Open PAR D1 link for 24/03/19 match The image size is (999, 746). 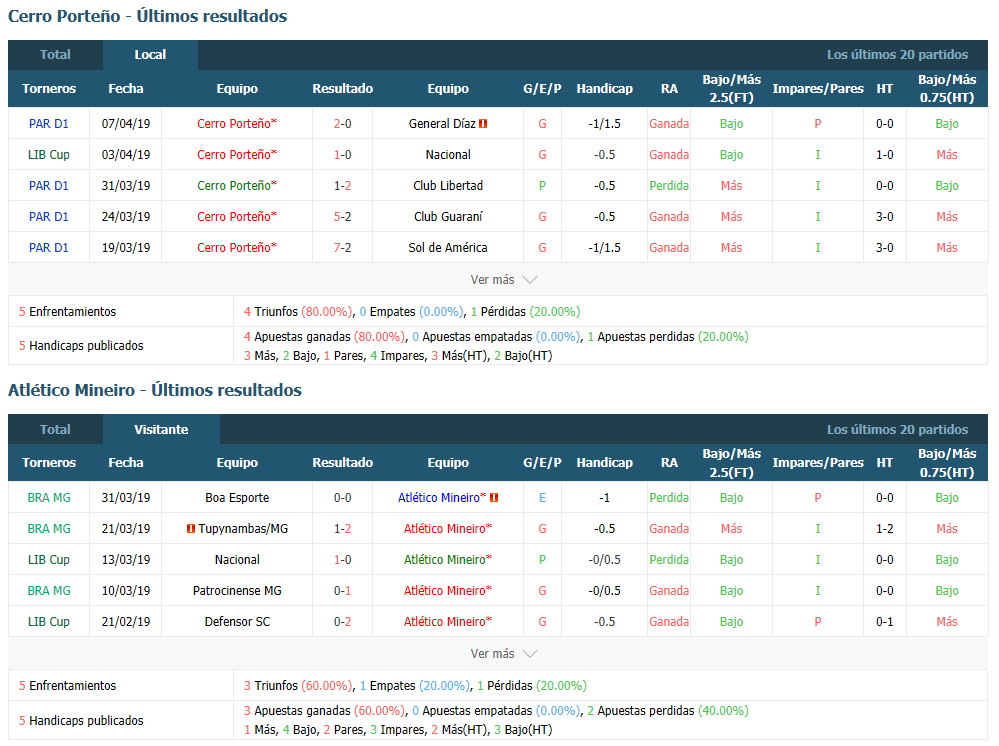(48, 217)
